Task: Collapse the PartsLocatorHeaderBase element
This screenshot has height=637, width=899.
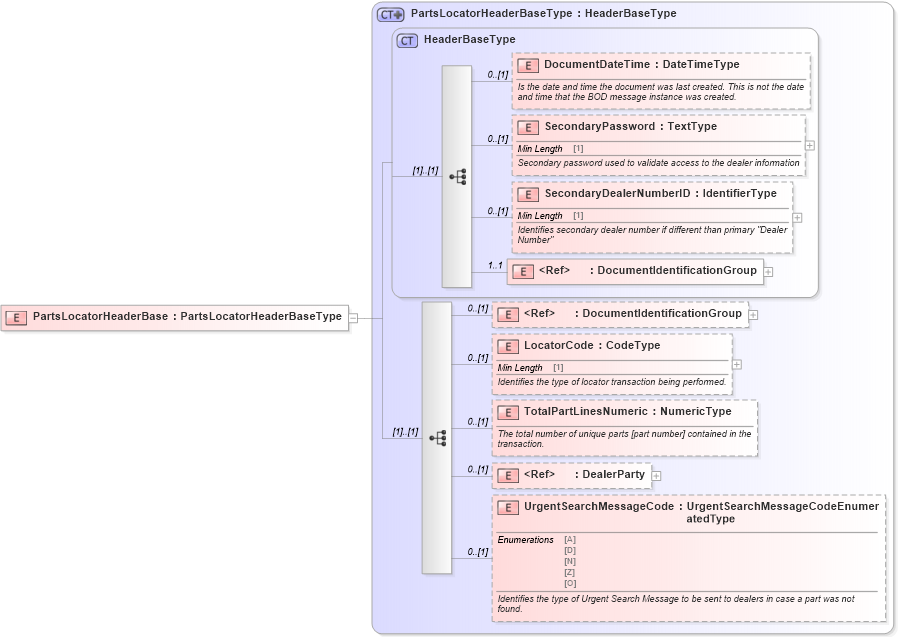Action: pyautogui.click(x=352, y=317)
